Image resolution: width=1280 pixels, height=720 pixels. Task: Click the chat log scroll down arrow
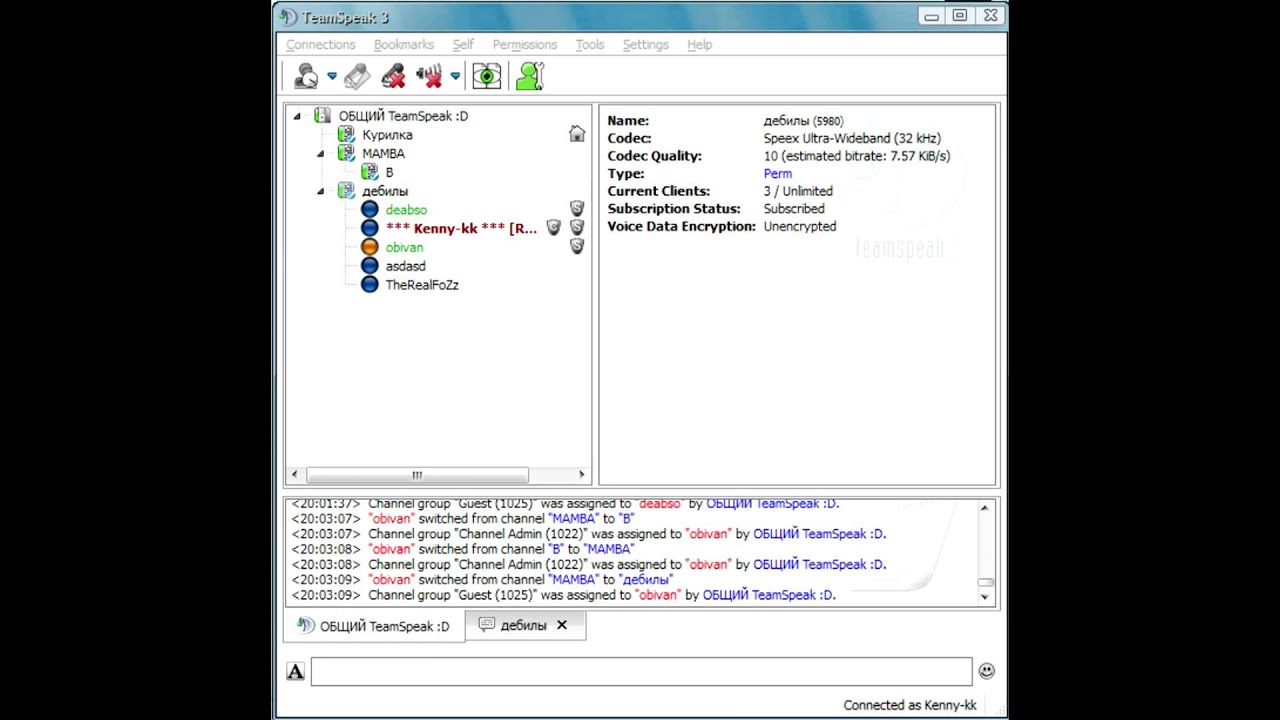coord(985,597)
